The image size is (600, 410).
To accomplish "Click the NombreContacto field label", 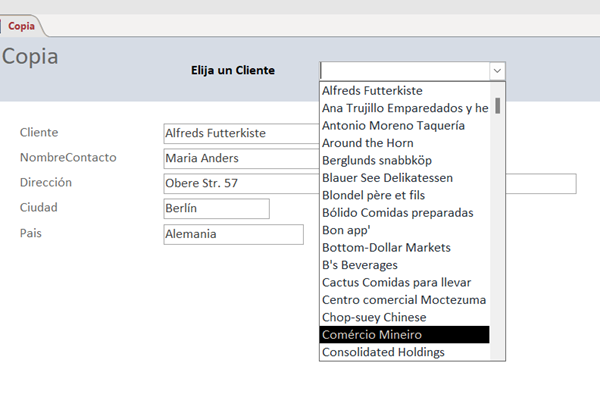I will [68, 157].
